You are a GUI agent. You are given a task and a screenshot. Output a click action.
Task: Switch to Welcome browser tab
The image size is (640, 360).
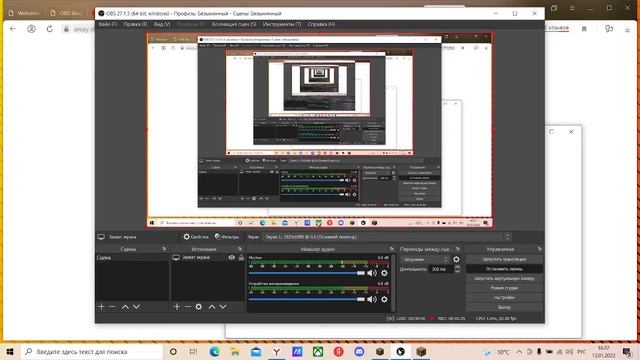pos(24,13)
